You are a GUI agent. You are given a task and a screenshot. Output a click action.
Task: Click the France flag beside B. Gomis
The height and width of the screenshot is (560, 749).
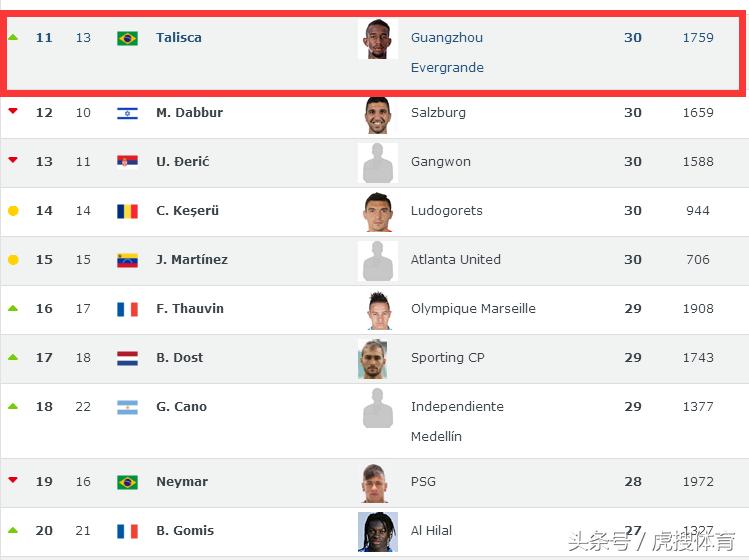tap(127, 531)
